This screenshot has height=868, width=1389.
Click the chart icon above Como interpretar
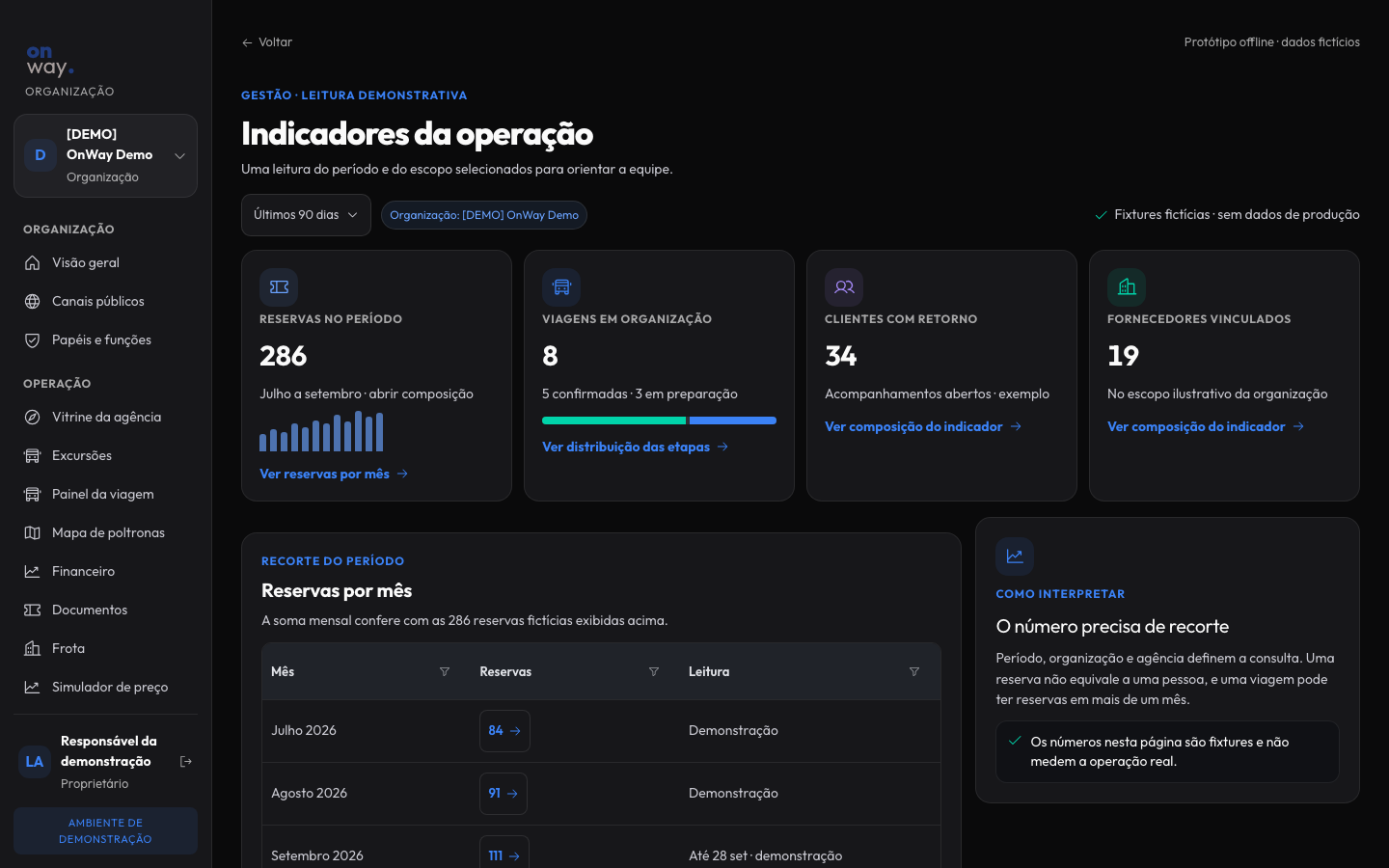click(1015, 556)
